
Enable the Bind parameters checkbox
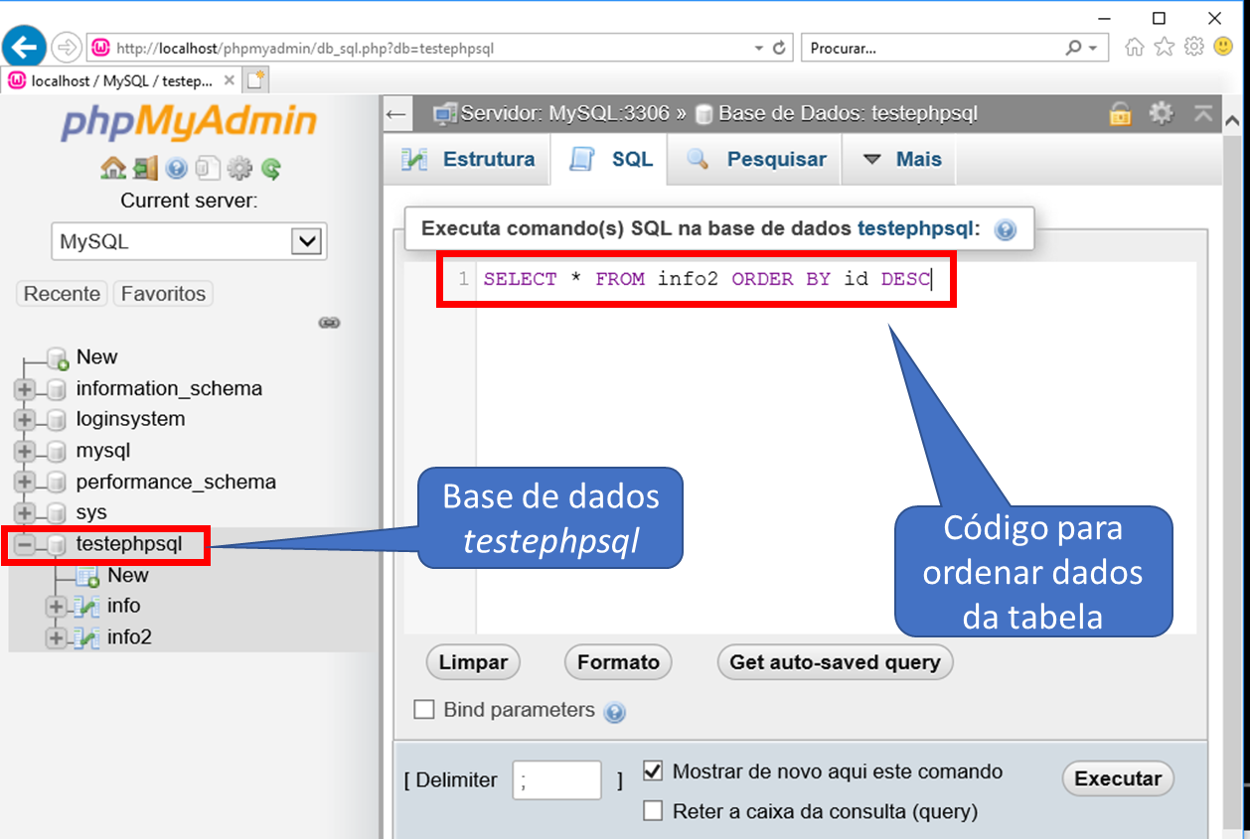tap(425, 709)
